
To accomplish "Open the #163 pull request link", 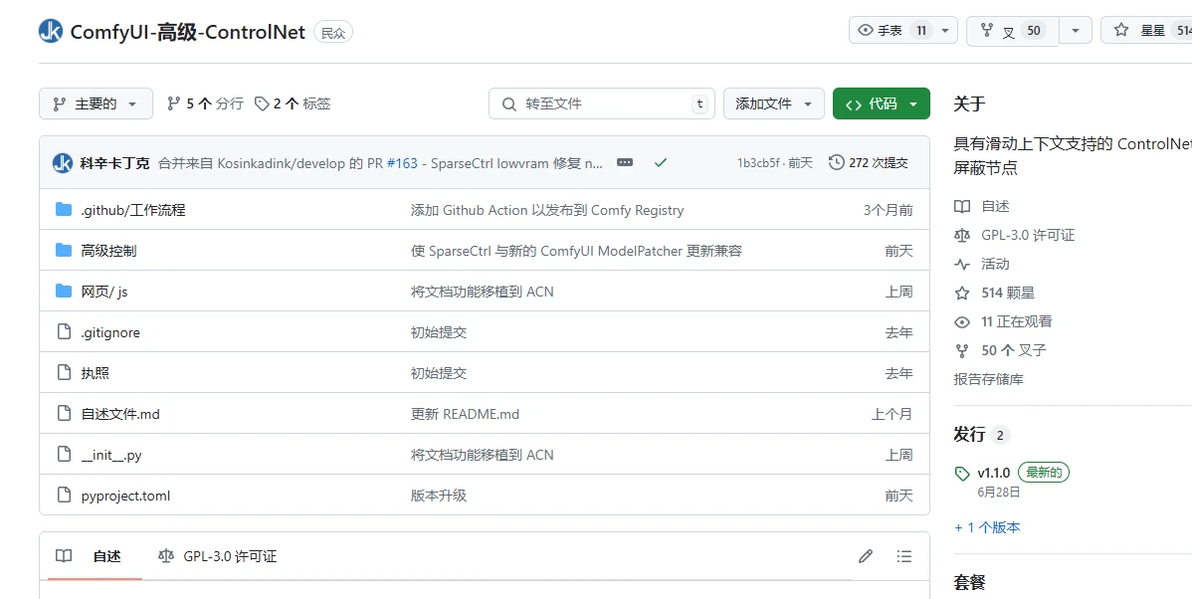I will [x=402, y=163].
